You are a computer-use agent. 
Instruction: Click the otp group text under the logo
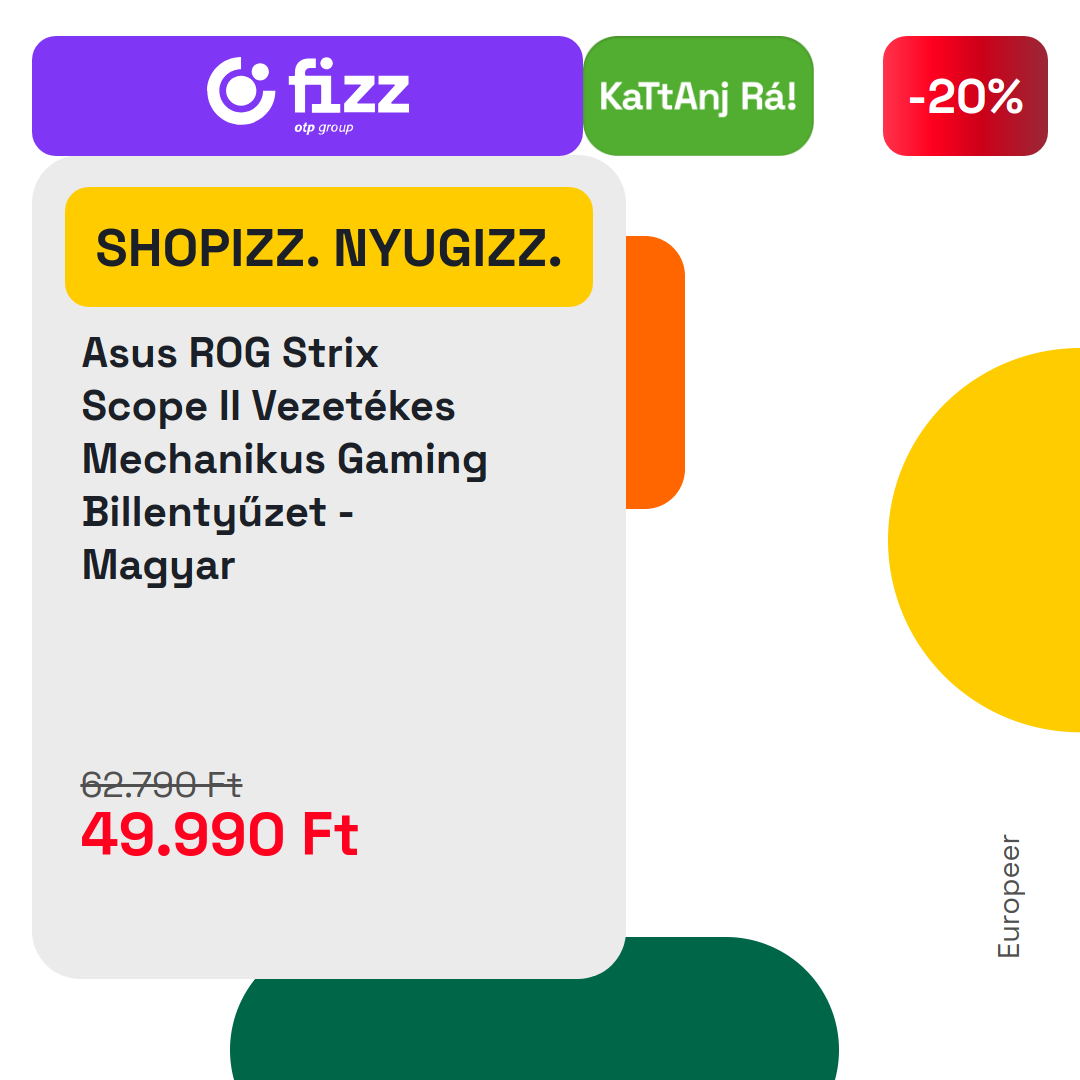pos(324,128)
